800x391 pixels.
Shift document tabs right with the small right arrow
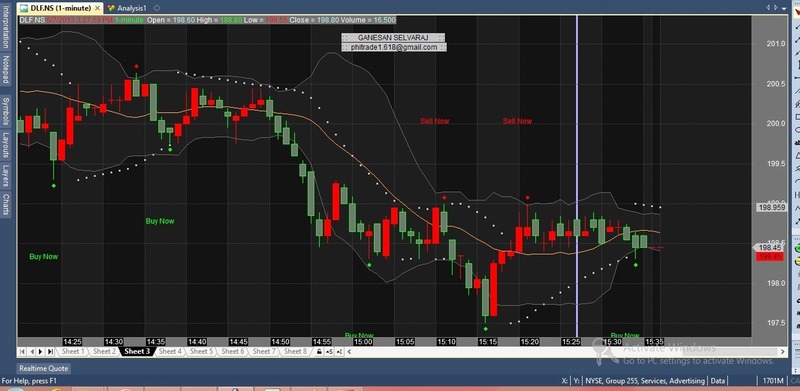coord(776,8)
